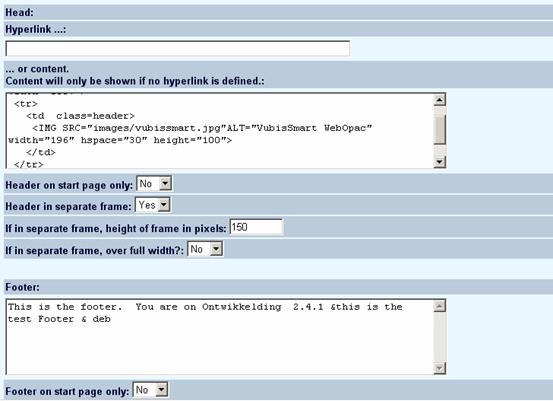Click the content textarea scroll-down arrow
Image resolution: width=553 pixels, height=401 pixels.
439,162
